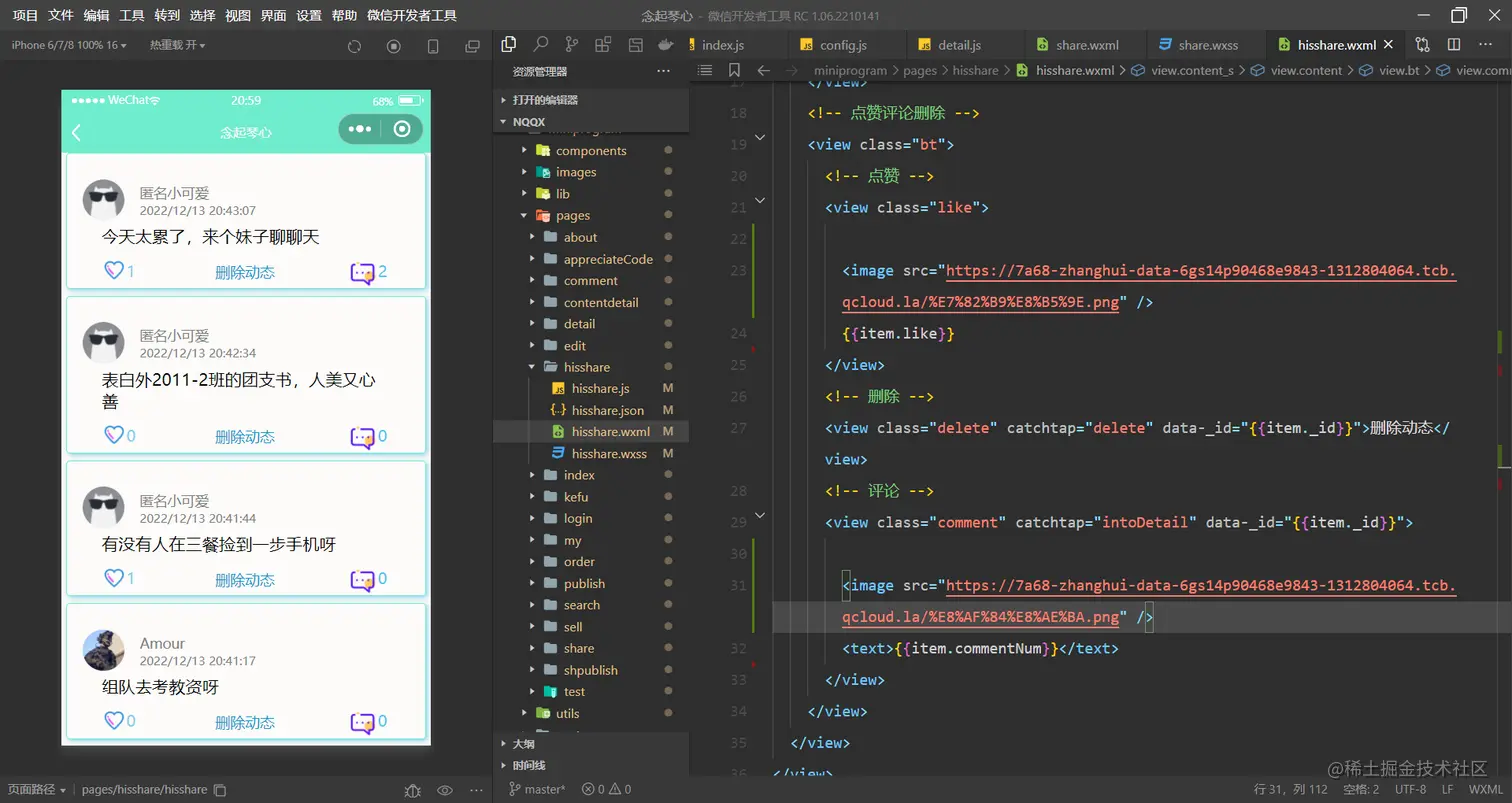Switch to the share.wxss tab
The height and width of the screenshot is (803, 1512).
(x=1208, y=45)
